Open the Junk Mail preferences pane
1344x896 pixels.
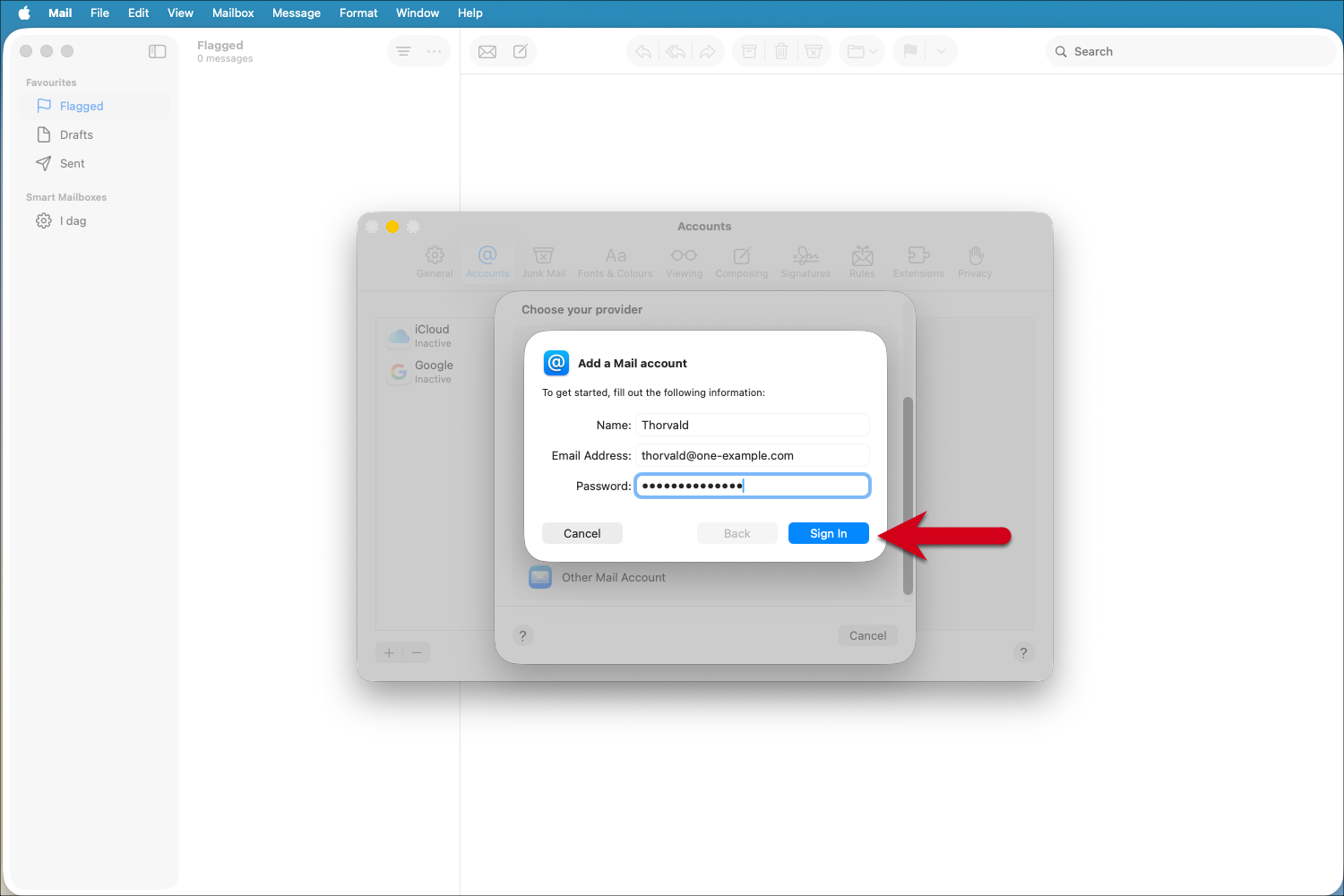543,262
